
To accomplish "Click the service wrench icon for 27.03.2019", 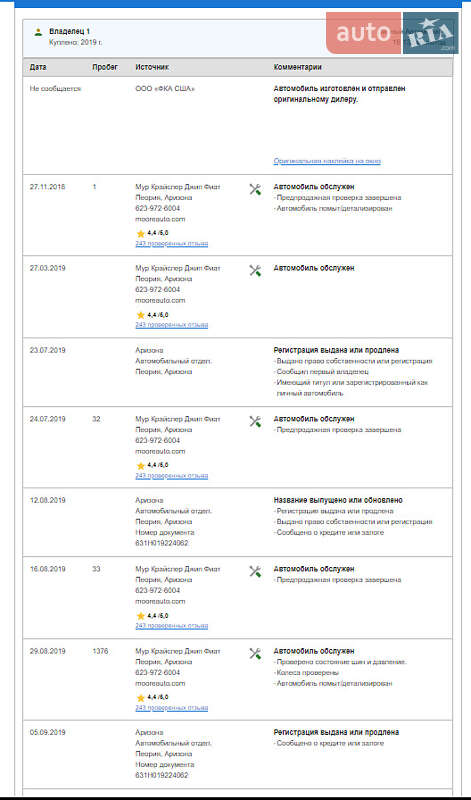I will [x=255, y=270].
